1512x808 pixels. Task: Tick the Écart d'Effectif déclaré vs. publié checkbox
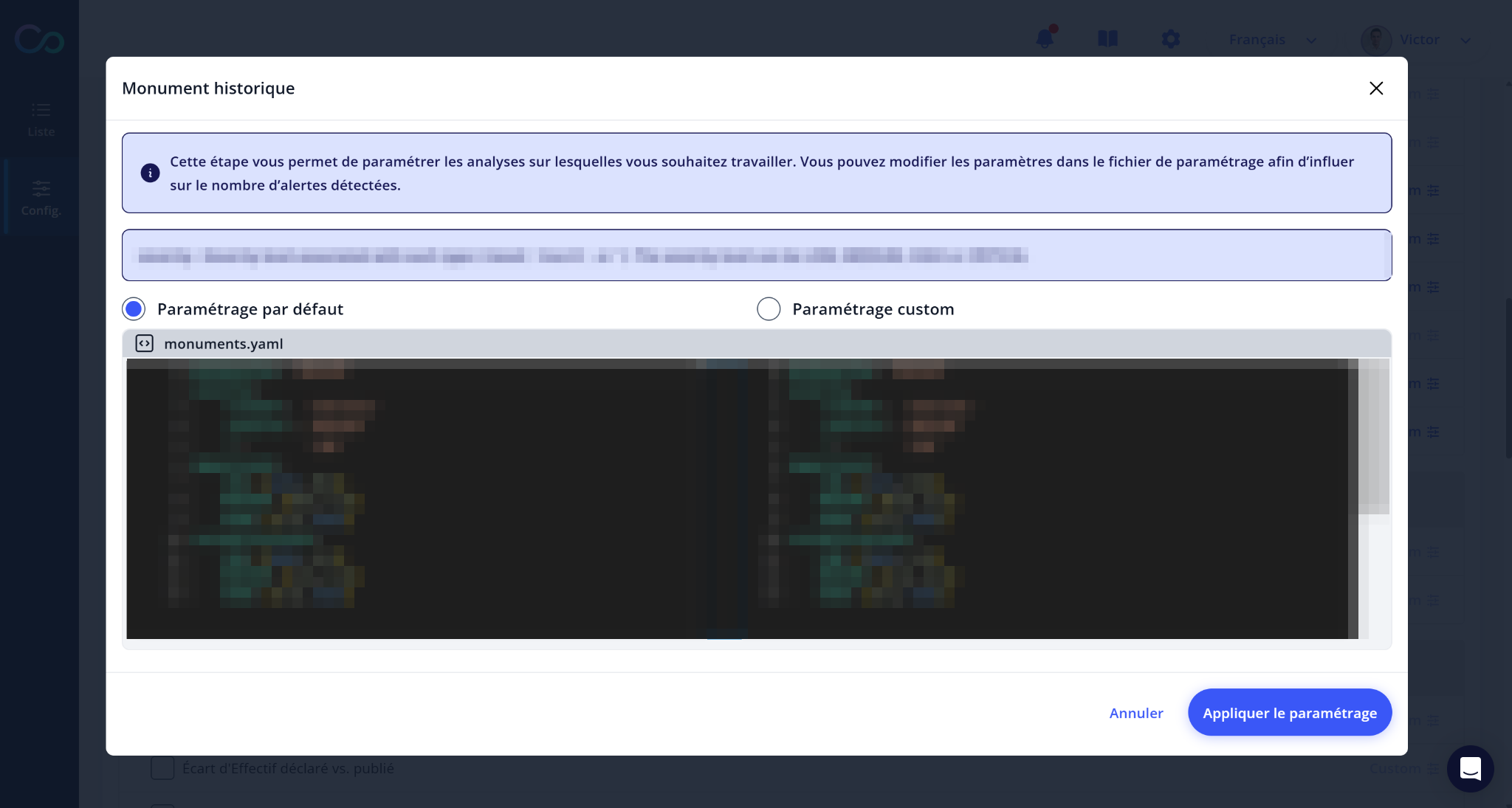(162, 768)
